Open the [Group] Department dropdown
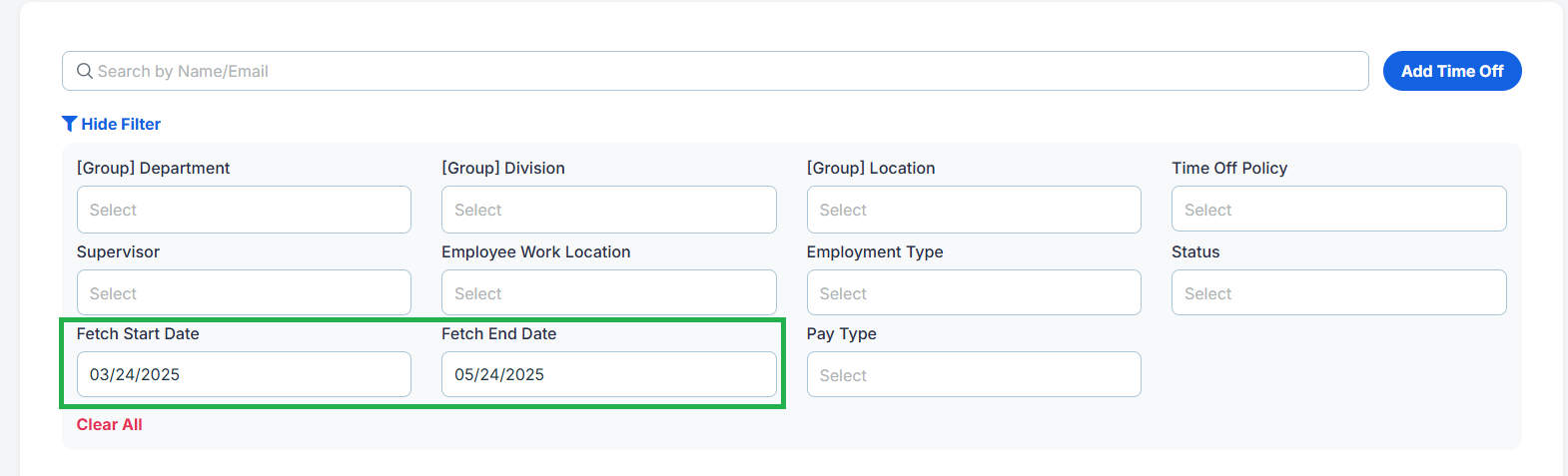The height and width of the screenshot is (476, 1568). point(244,210)
